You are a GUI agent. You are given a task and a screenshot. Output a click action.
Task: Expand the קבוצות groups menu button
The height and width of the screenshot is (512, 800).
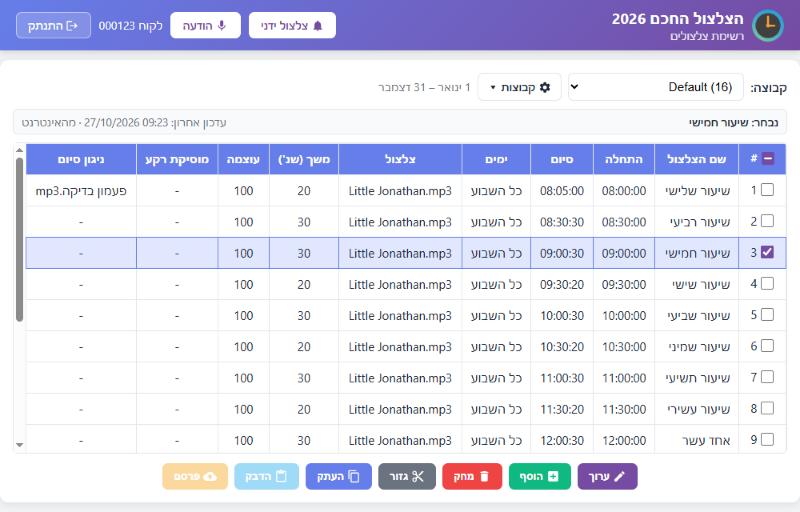519,87
